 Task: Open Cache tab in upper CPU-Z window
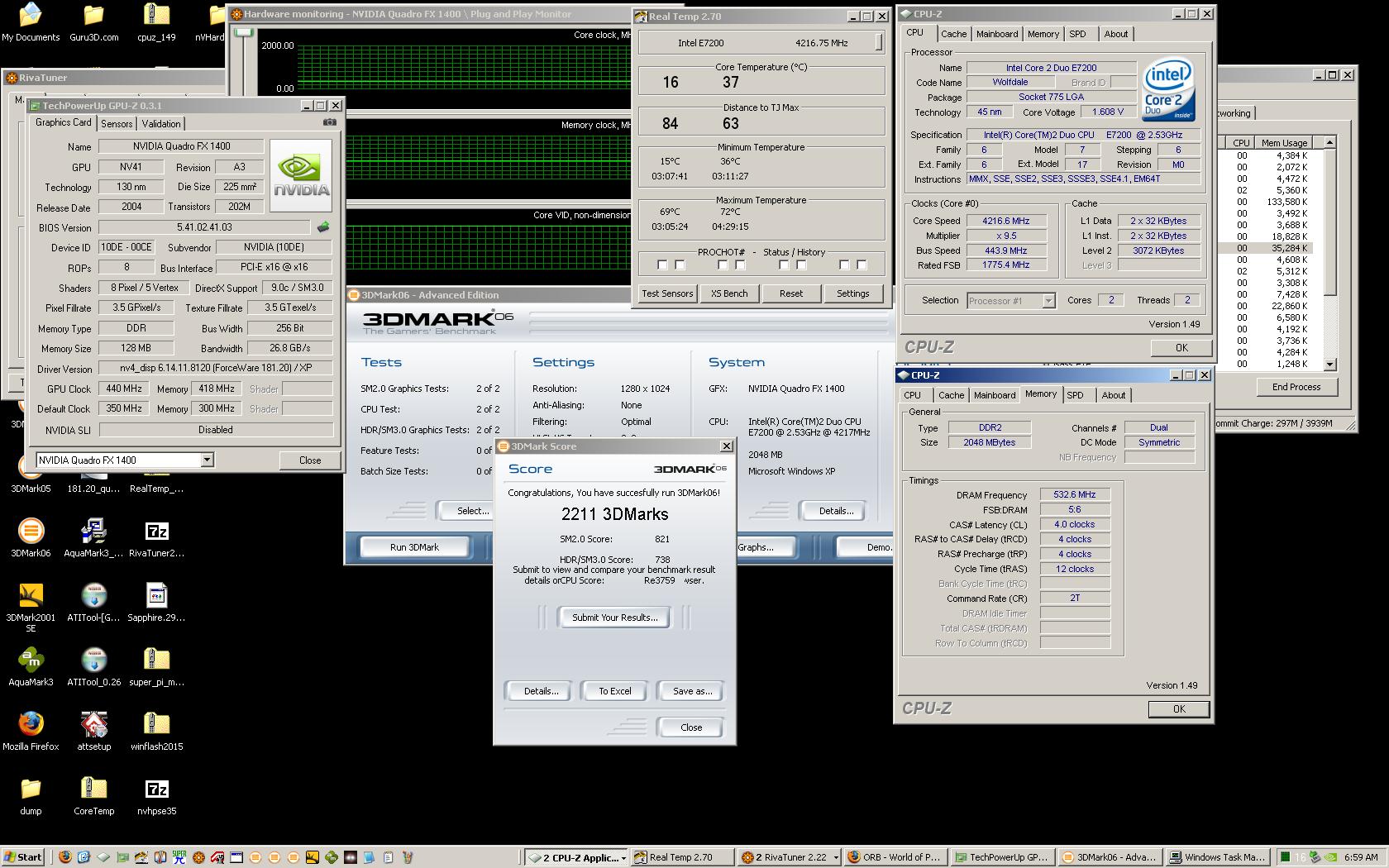(953, 34)
